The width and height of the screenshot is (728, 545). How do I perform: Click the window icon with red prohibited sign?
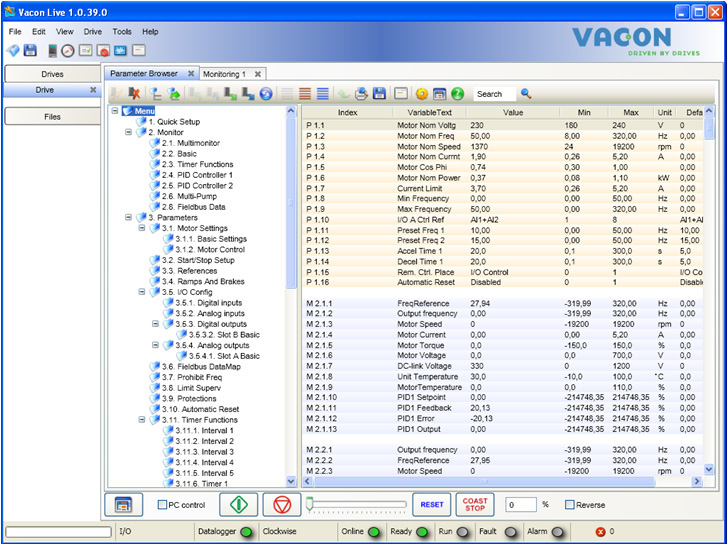point(103,51)
